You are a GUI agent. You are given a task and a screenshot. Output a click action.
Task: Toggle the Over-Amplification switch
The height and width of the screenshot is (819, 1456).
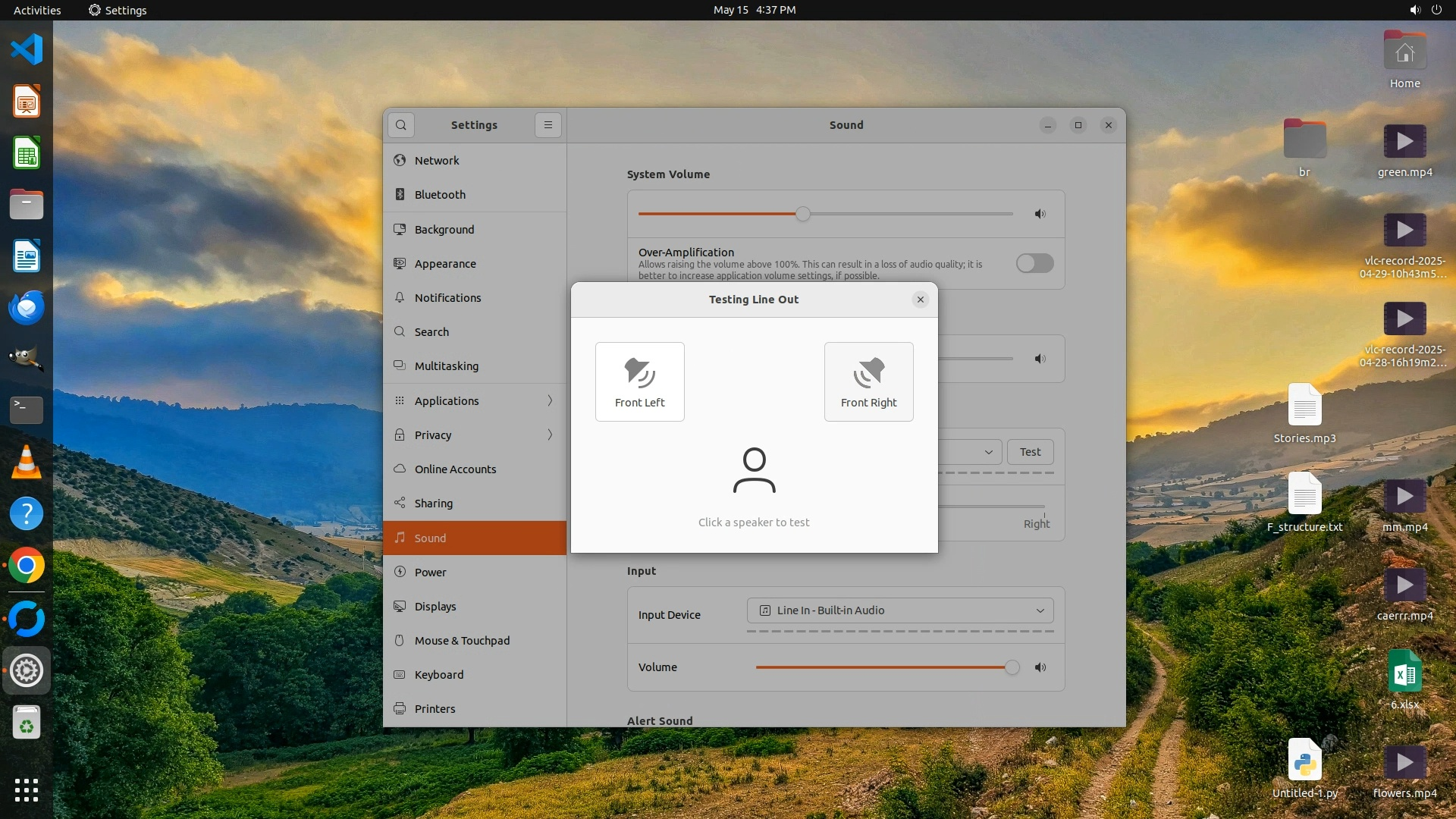pyautogui.click(x=1034, y=263)
